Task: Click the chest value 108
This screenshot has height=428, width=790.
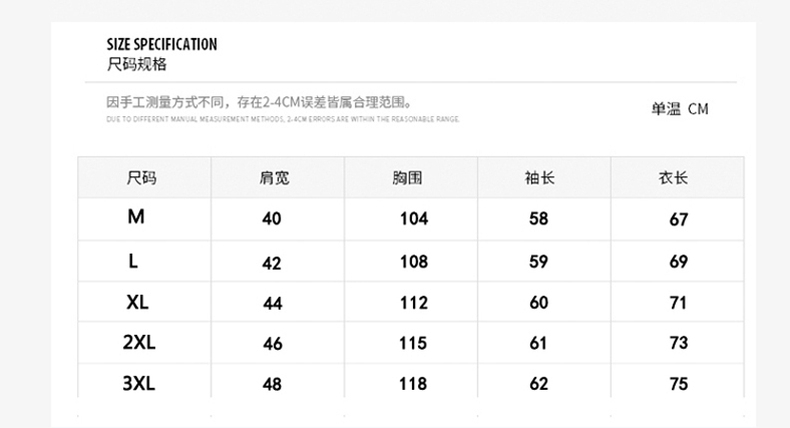Action: pos(414,262)
